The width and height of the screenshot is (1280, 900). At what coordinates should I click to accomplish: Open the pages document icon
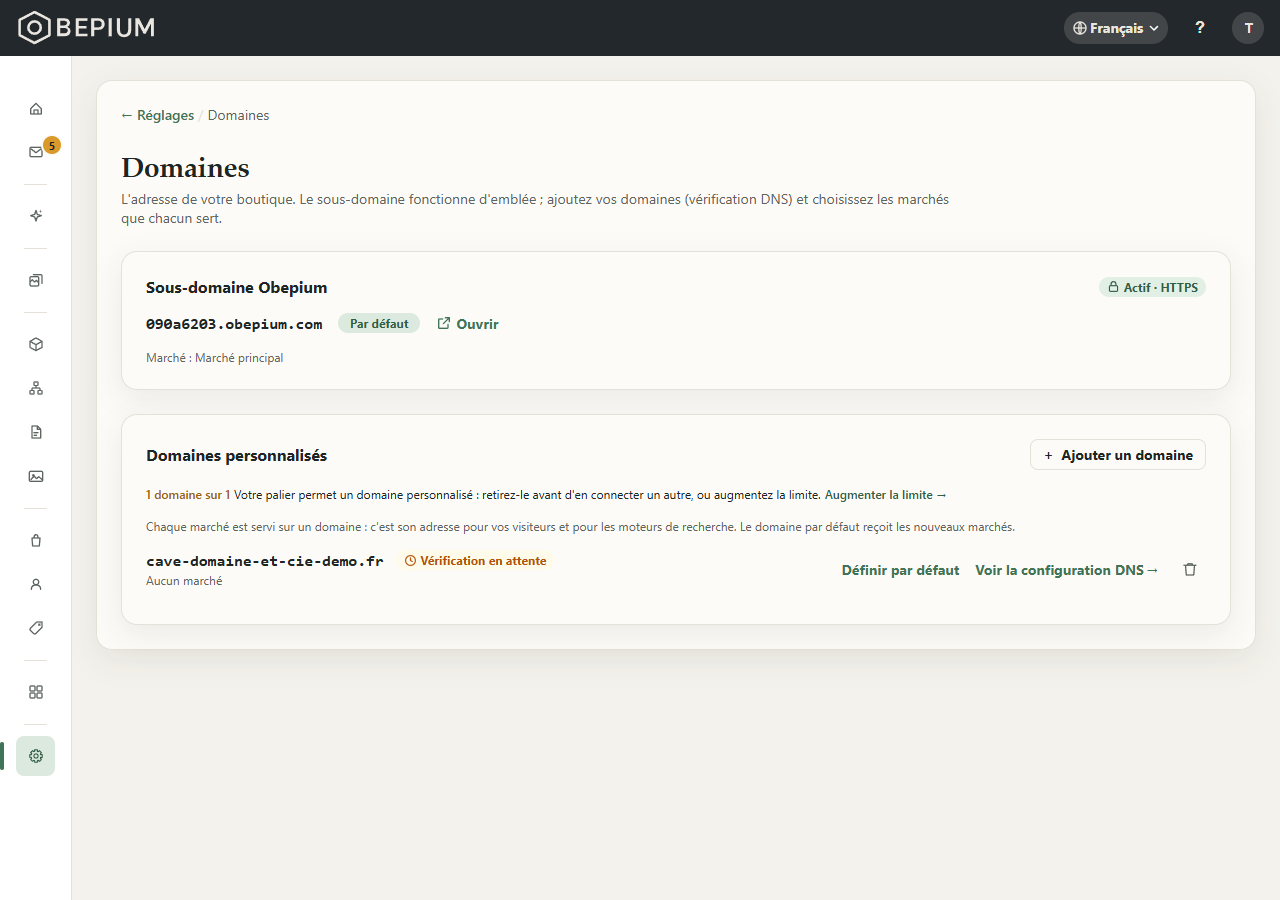pyautogui.click(x=36, y=432)
